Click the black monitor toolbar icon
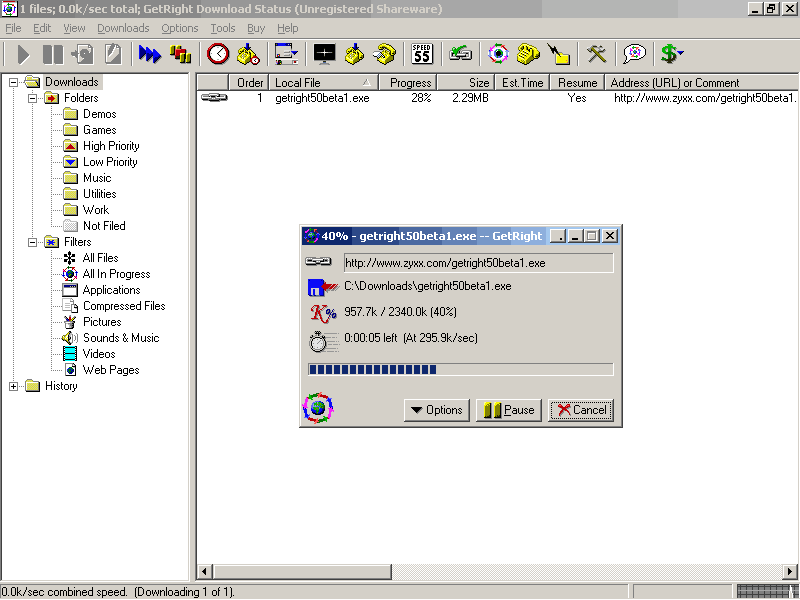The width and height of the screenshot is (800, 600). pyautogui.click(x=324, y=54)
